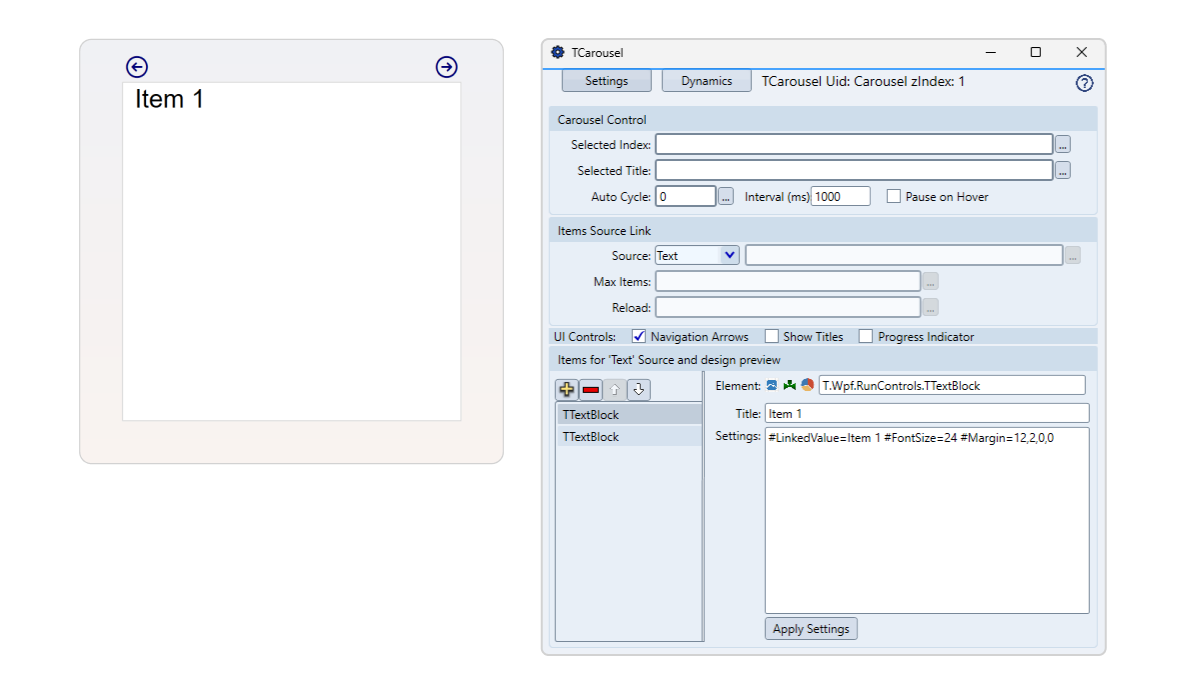
Task: Click the Interval (ms) field containing 1000
Action: click(840, 197)
